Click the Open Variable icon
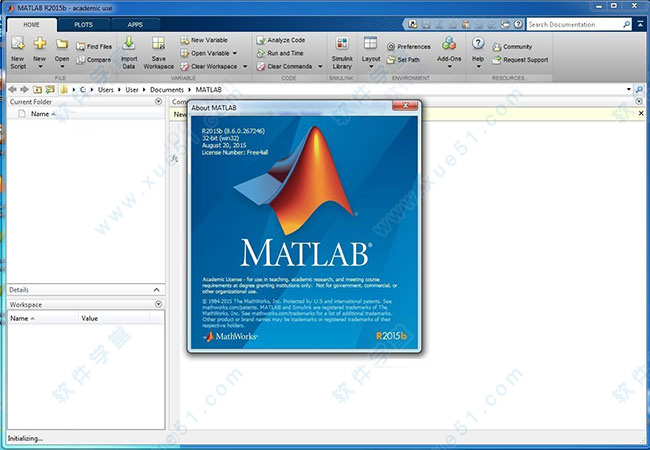 (x=184, y=53)
